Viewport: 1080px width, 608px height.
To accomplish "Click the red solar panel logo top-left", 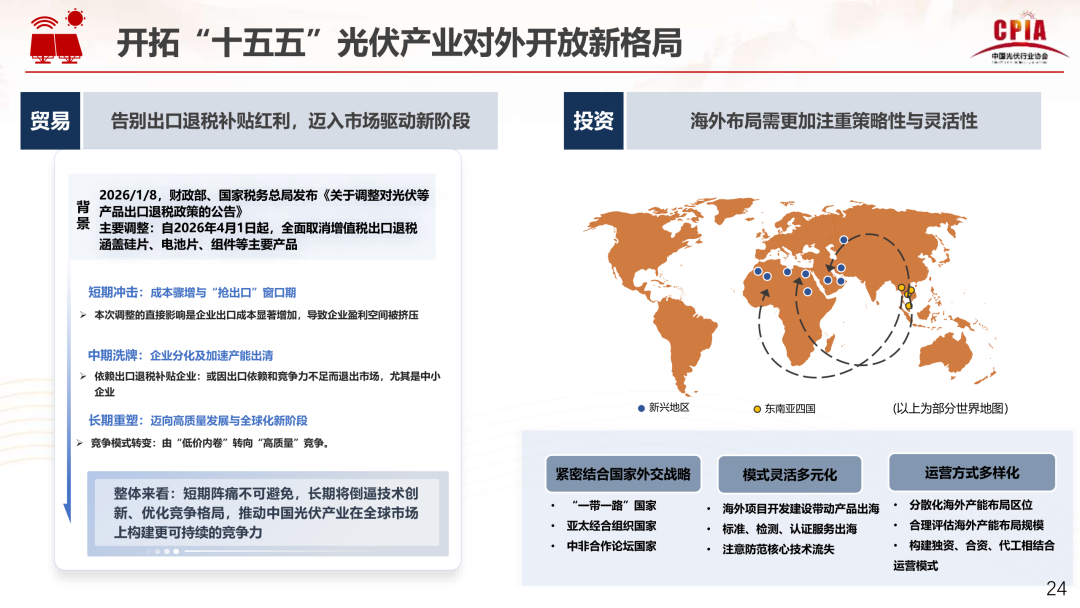I will 56,45.
